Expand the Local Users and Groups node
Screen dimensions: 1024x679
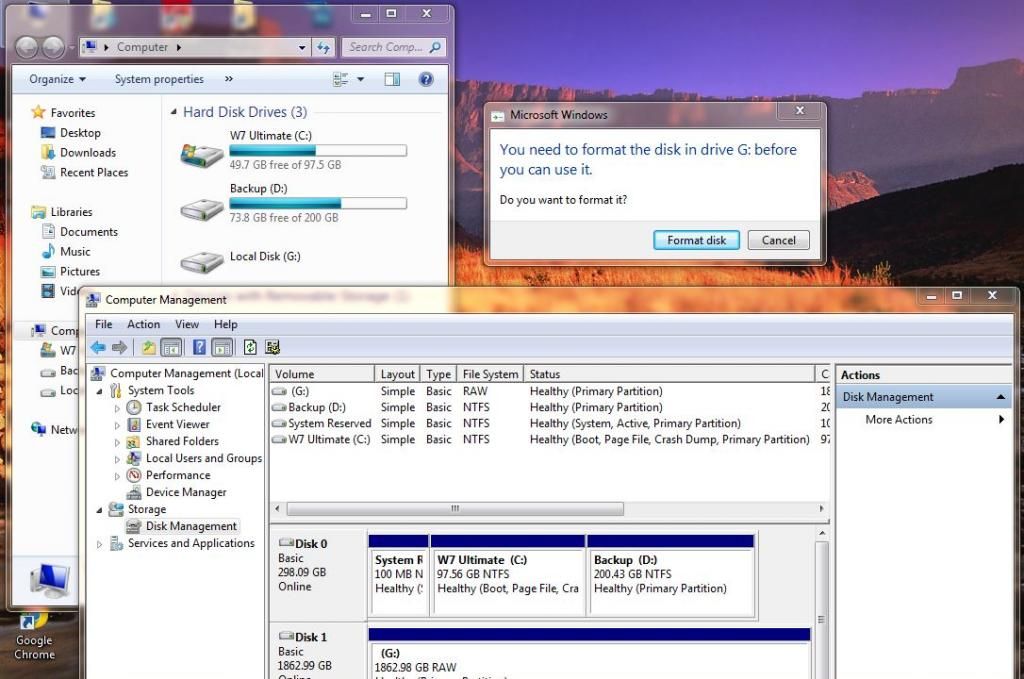117,459
